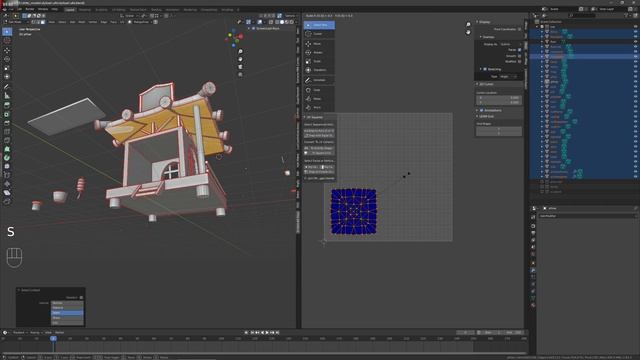640x360 pixels.
Task: Choose the Cursor tool in UV editor
Action: pyautogui.click(x=319, y=34)
